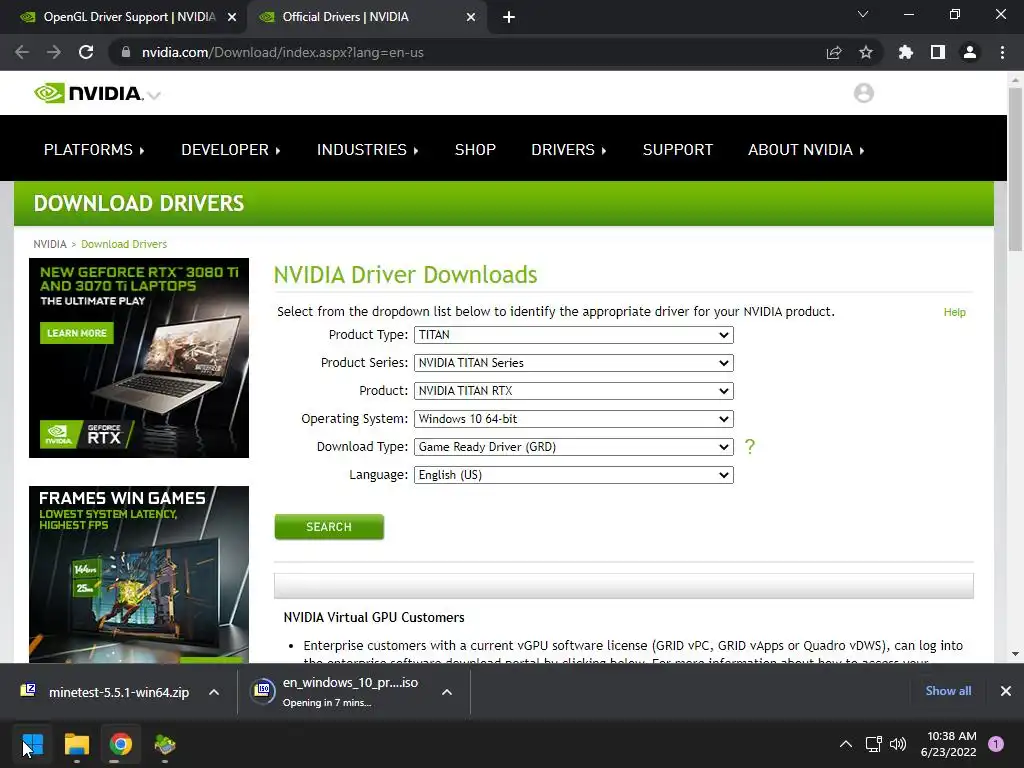Screen dimensions: 1024x768
Task: Click the NVIDIA breadcrumb link
Action: click(x=50, y=244)
